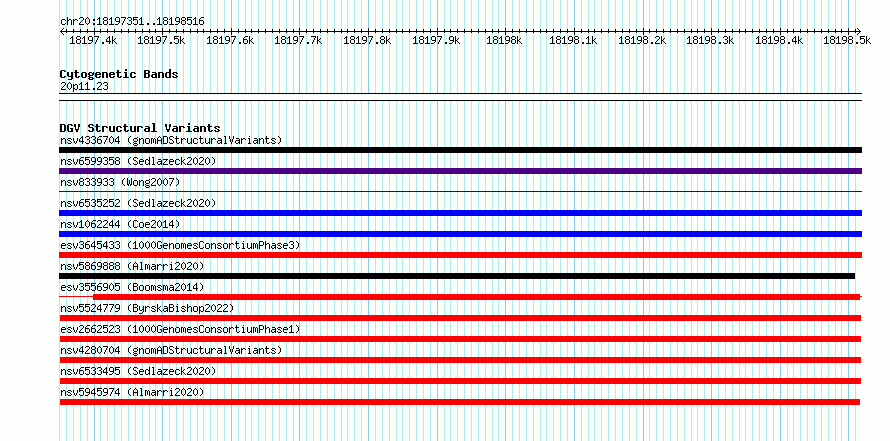
Task: Click the 20p11.23 cytogenetic band bar
Action: point(460,97)
